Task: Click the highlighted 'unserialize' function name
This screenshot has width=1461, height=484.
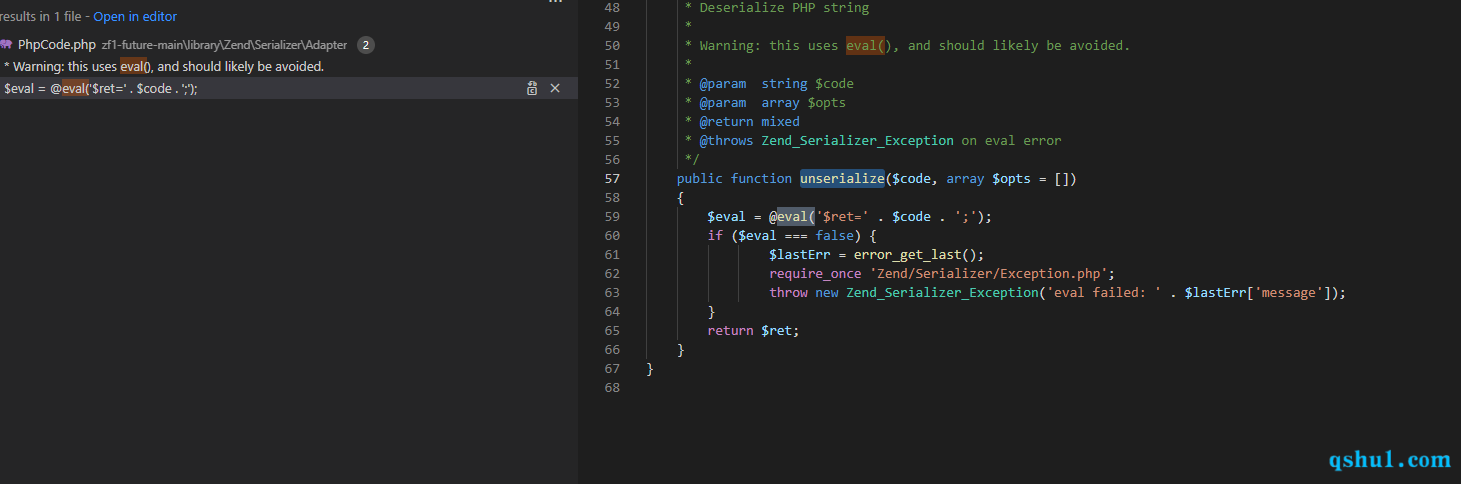Action: point(842,179)
